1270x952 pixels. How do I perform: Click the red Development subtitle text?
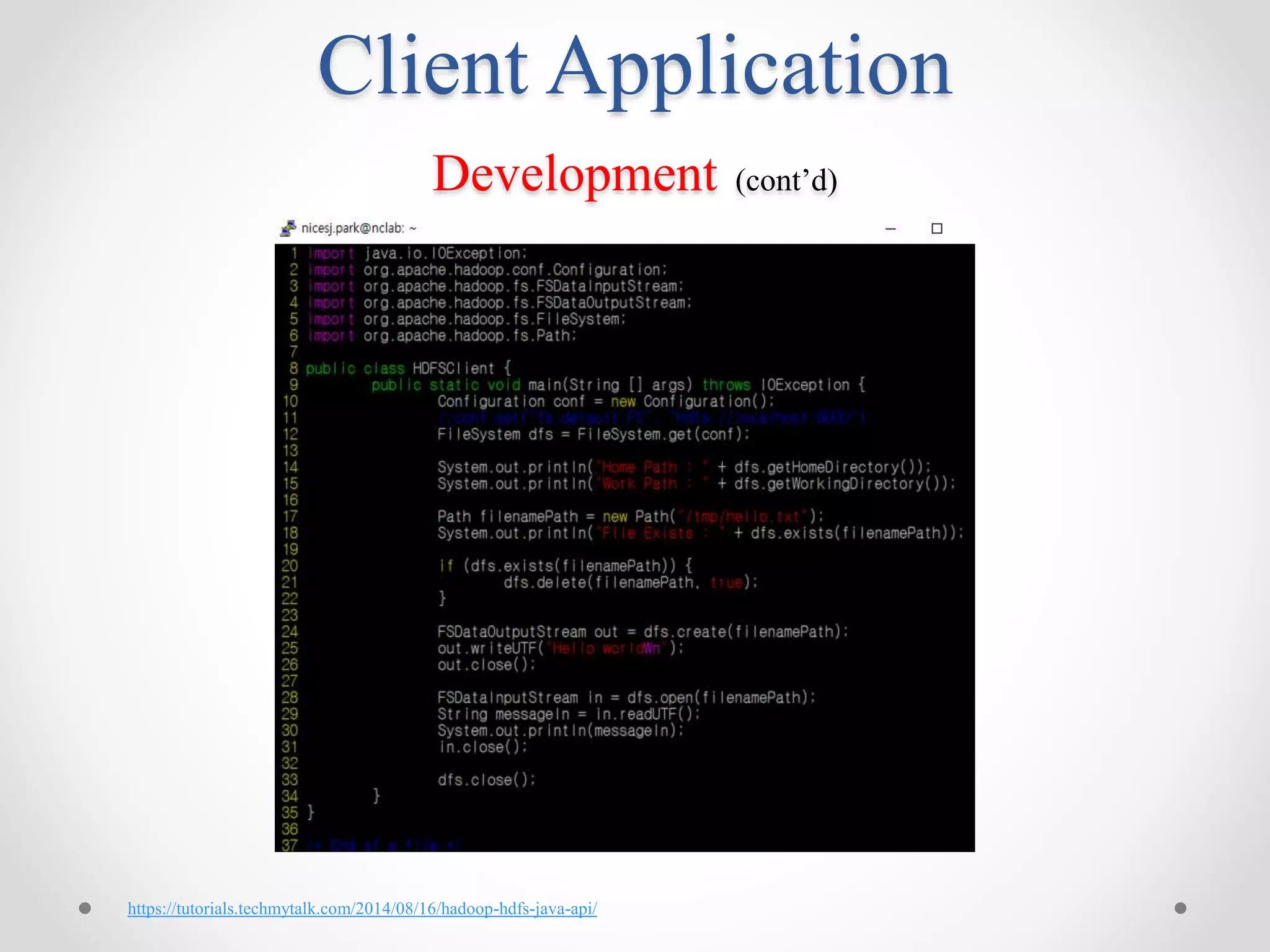tap(575, 174)
